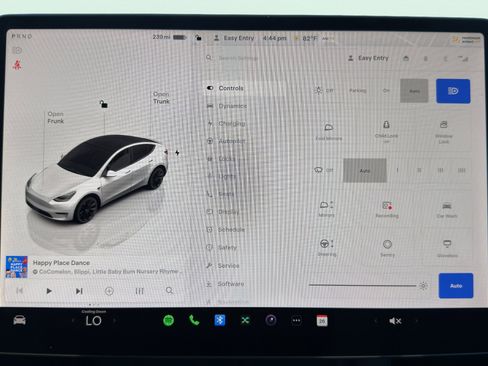488x366 pixels.
Task: Play the current track
Action: (49, 291)
